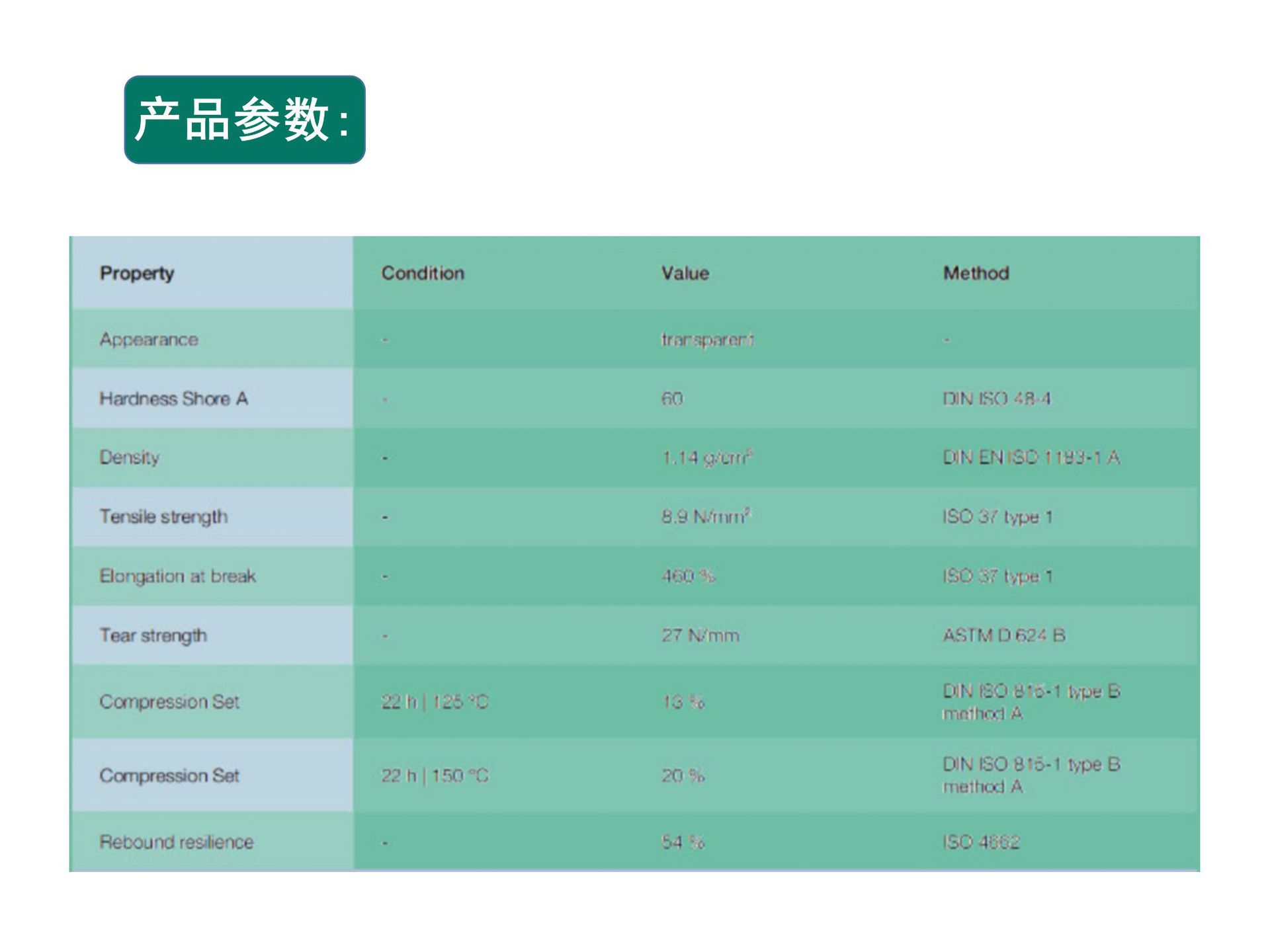The image size is (1270, 952).
Task: Click Compression Set label for 150 °C row
Action: tap(169, 775)
